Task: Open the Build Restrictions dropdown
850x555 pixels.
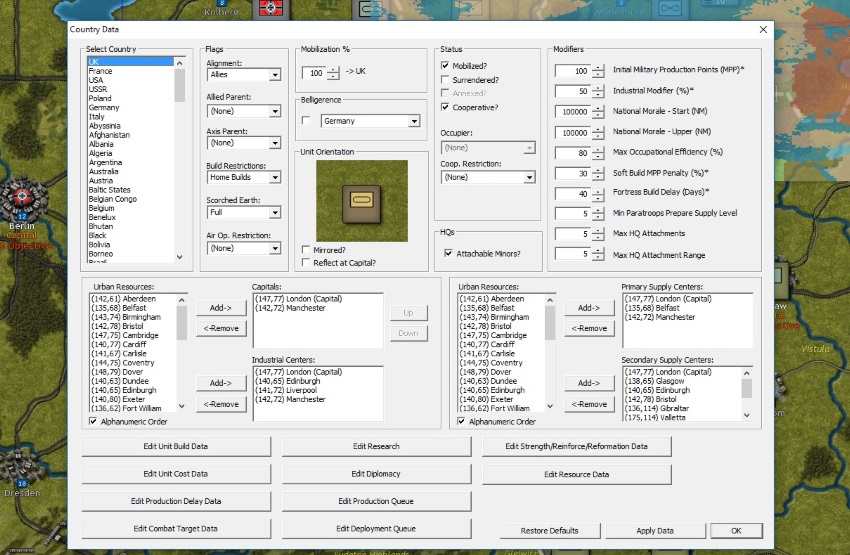Action: [275, 177]
